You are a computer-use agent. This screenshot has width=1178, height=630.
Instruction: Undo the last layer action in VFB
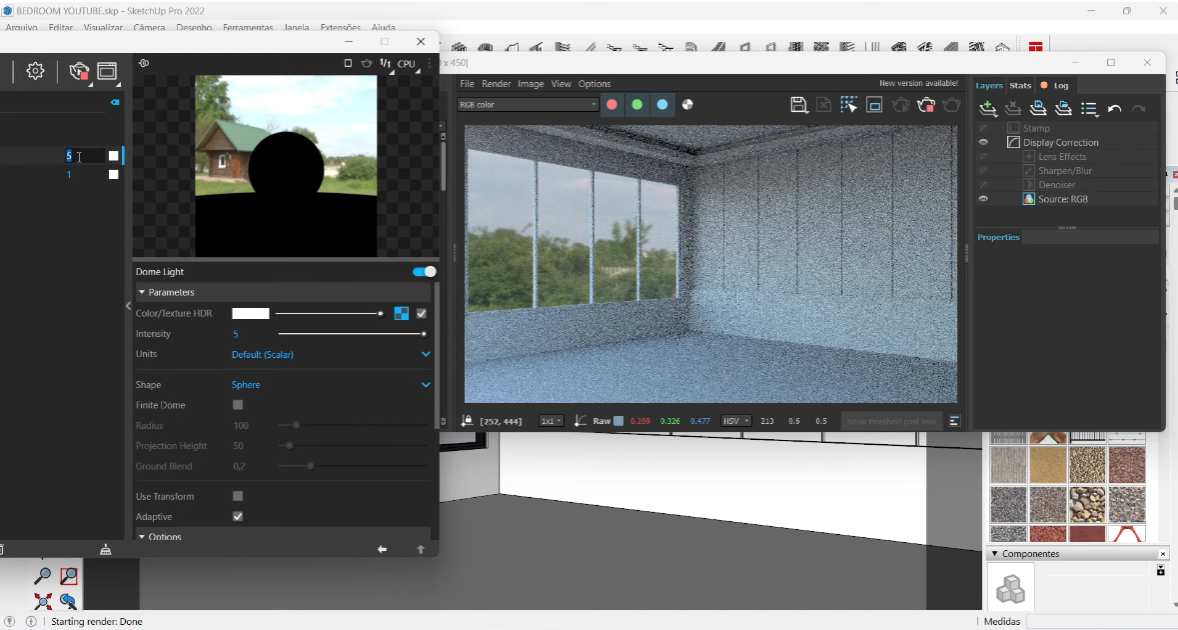click(1114, 109)
